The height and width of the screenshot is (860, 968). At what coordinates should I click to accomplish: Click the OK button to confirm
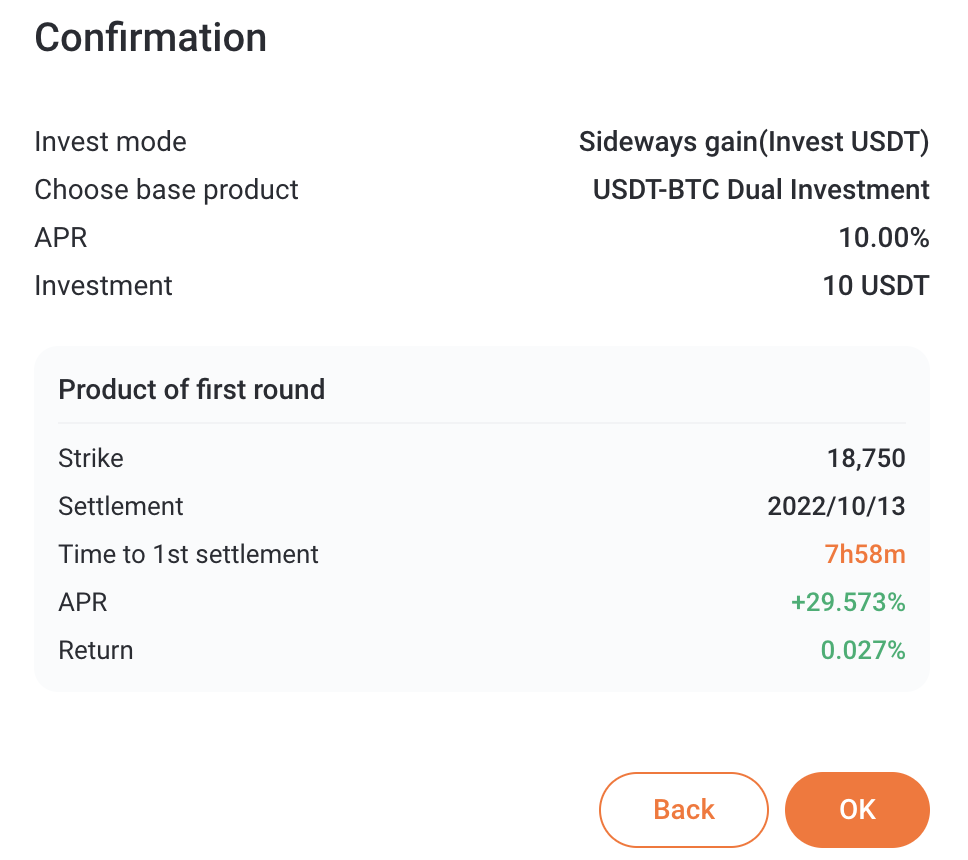click(857, 809)
